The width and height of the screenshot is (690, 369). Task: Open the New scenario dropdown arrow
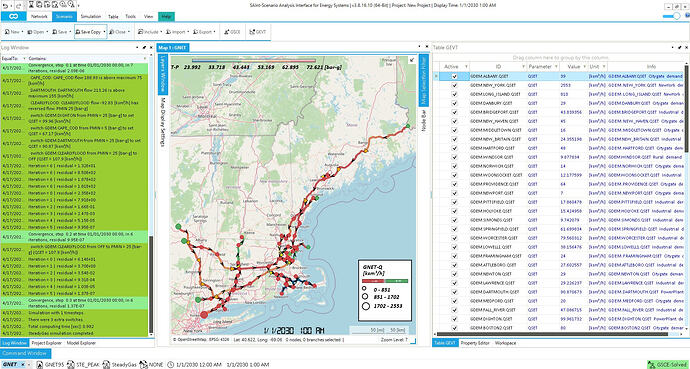pyautogui.click(x=22, y=32)
